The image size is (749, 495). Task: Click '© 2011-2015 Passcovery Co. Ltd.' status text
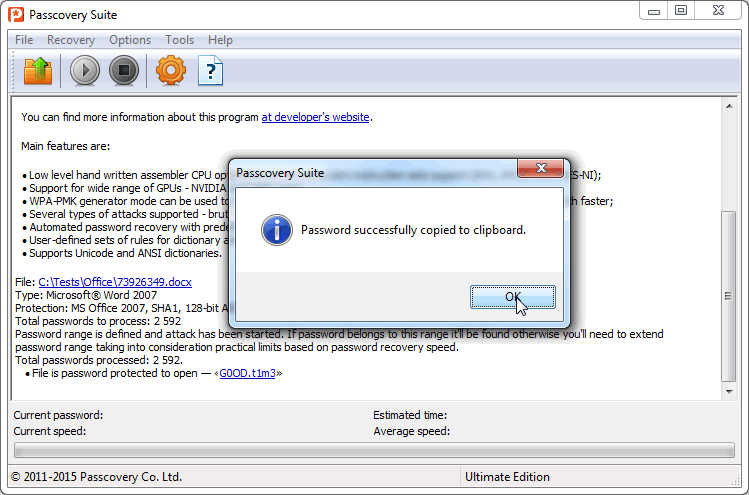(96, 477)
